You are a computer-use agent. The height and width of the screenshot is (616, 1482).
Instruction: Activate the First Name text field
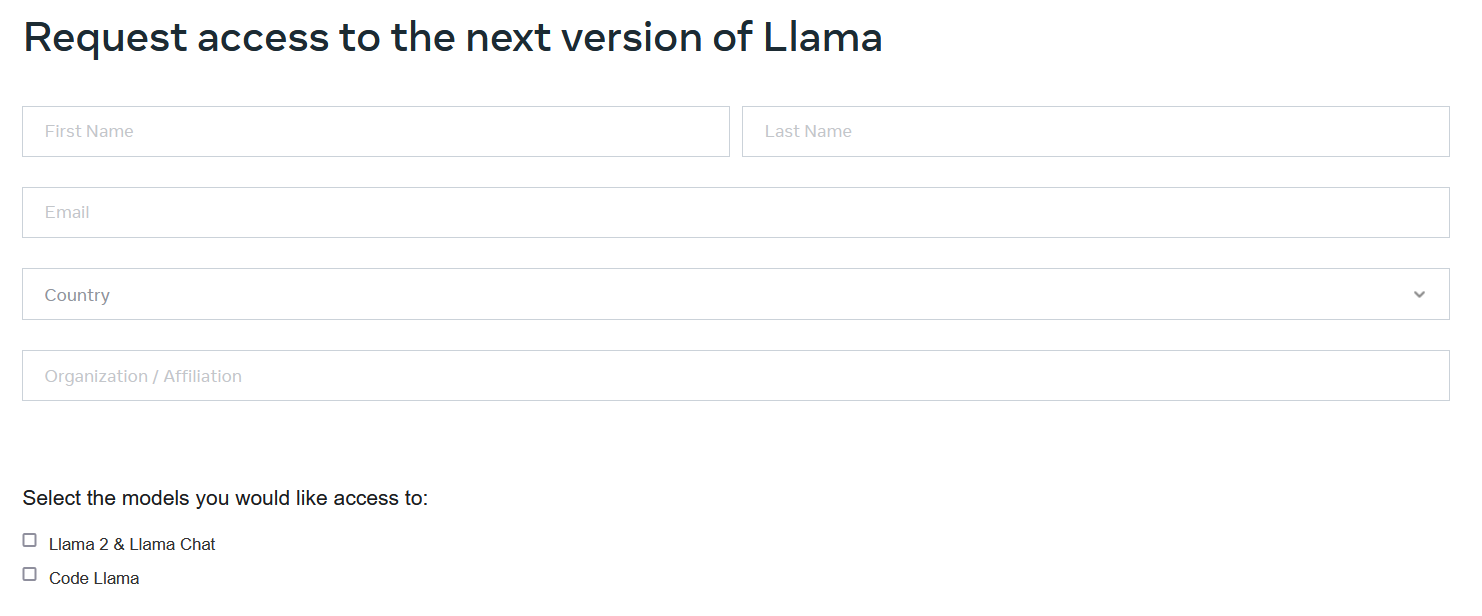(x=375, y=131)
